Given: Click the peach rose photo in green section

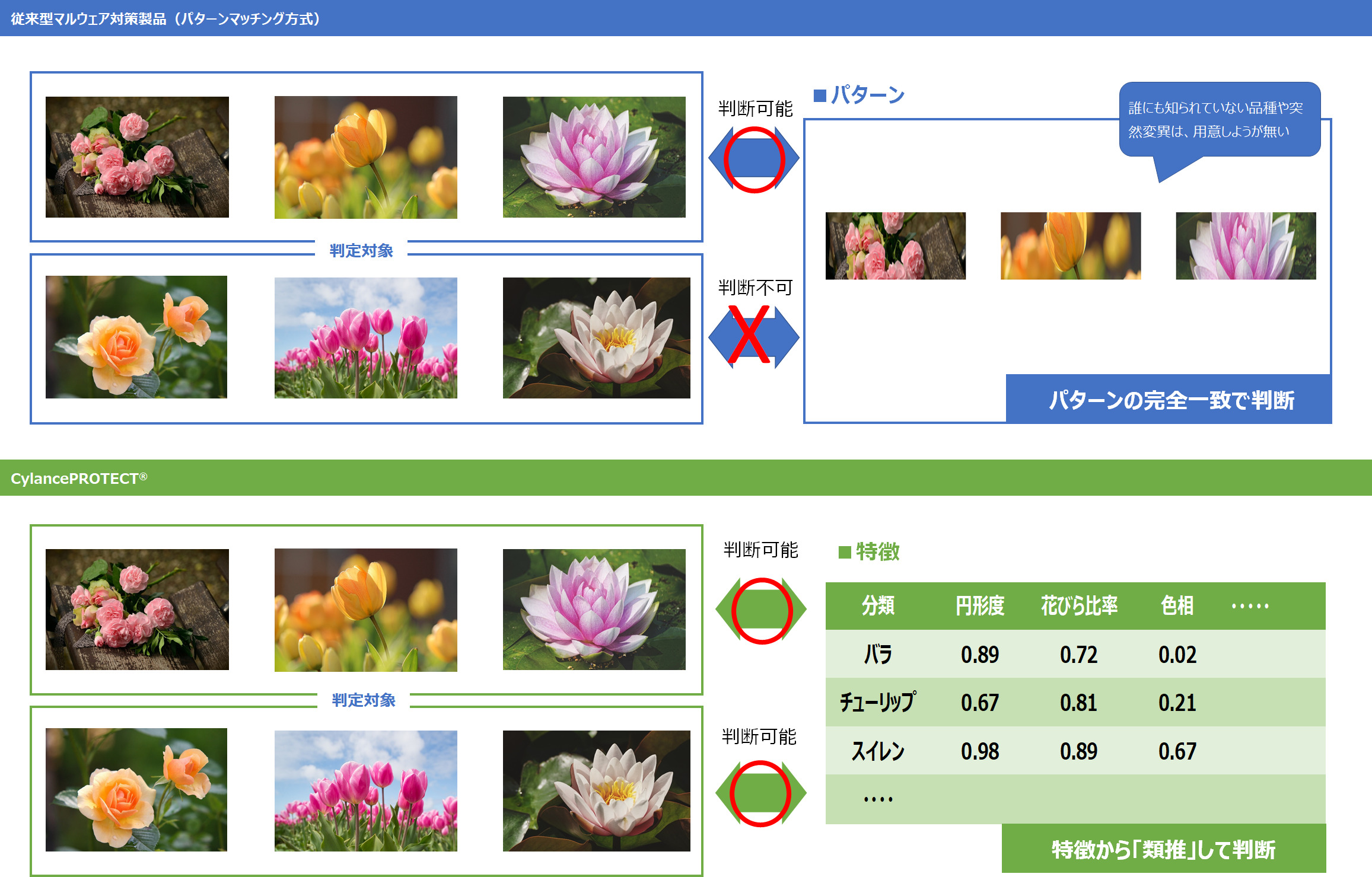Looking at the screenshot, I should click(136, 789).
